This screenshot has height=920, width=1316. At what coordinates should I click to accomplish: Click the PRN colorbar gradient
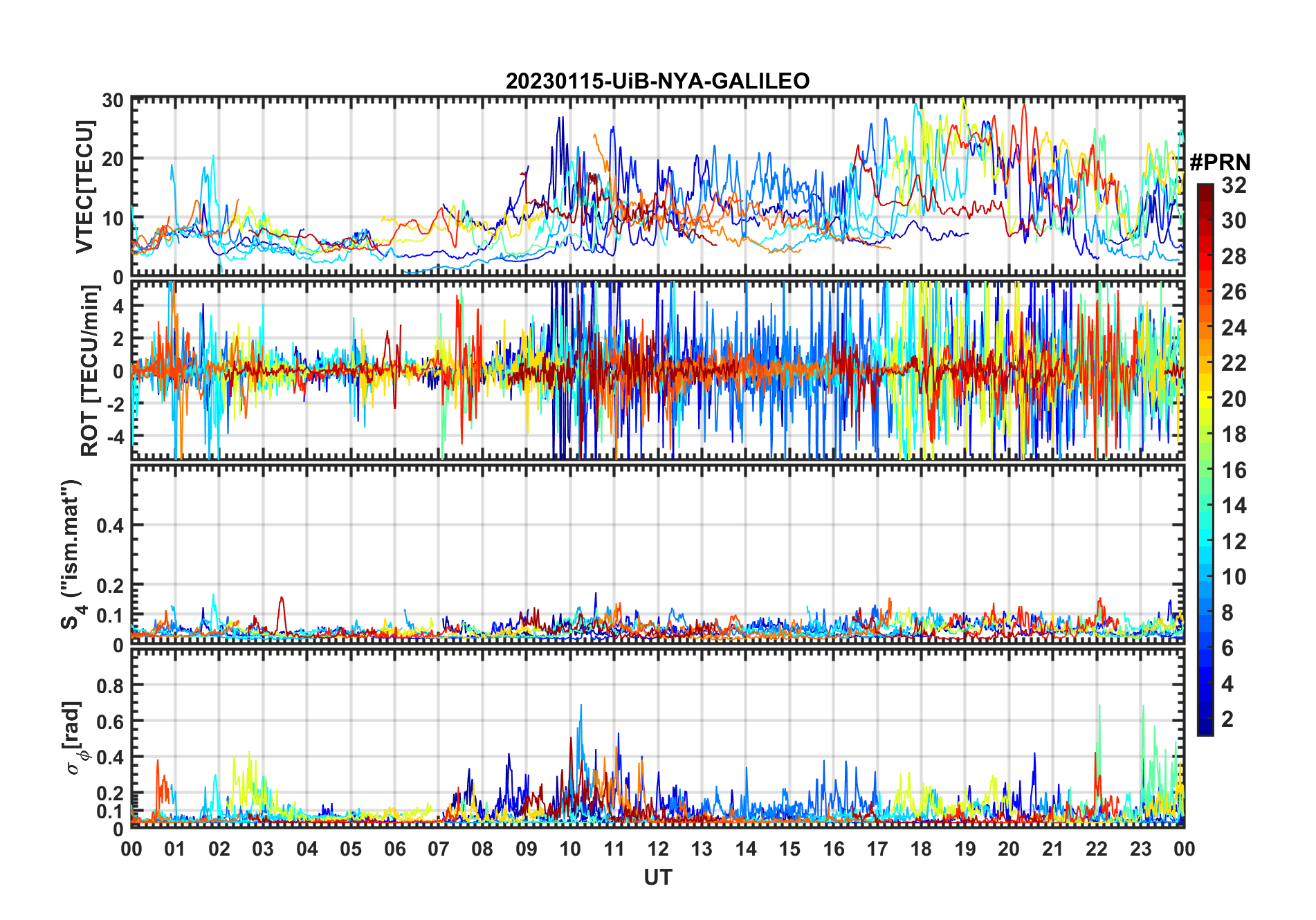point(1205,459)
